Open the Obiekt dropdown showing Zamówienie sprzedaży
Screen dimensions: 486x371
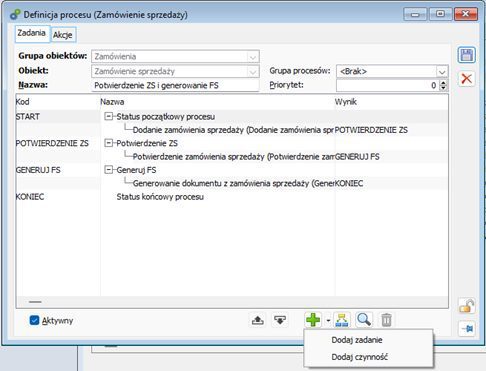pos(253,71)
